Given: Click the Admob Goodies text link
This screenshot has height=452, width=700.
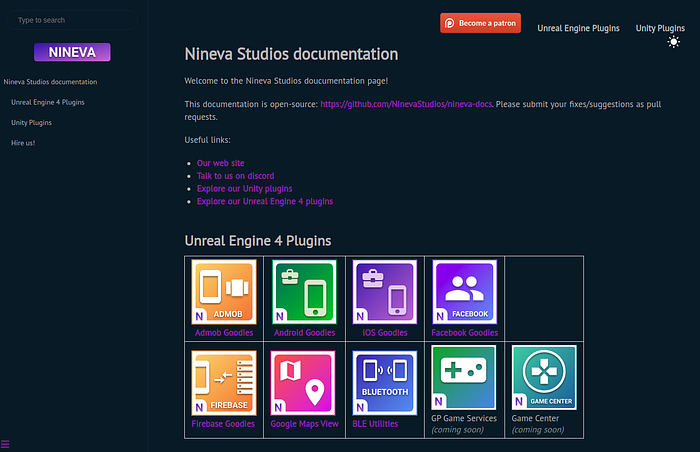Looking at the screenshot, I should 224,333.
